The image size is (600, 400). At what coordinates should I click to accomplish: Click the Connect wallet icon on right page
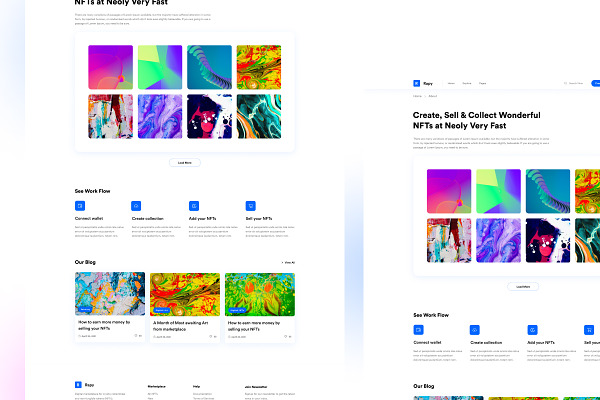point(418,330)
